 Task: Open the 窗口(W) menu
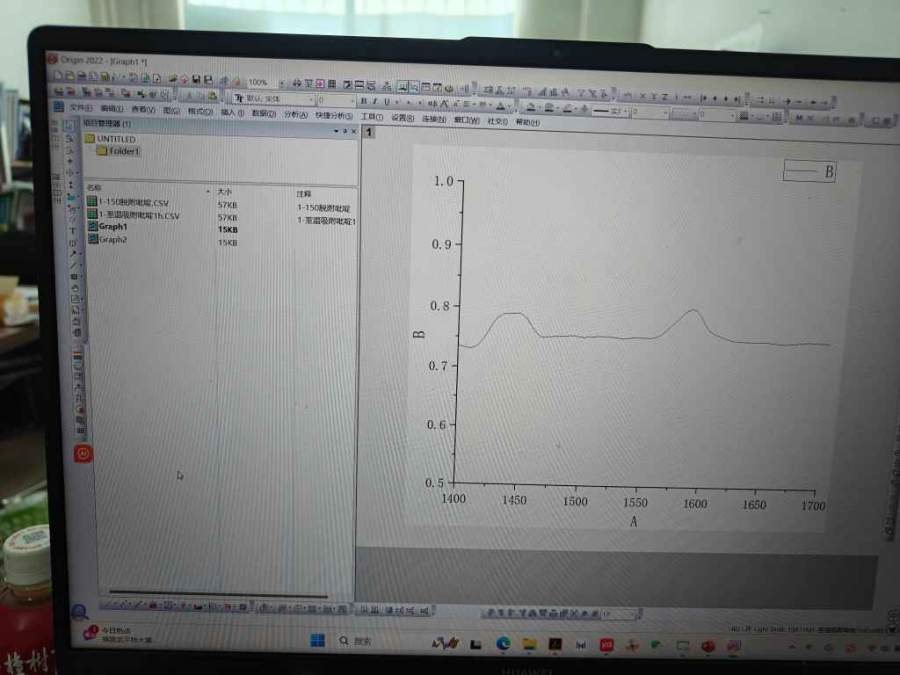pyautogui.click(x=467, y=120)
